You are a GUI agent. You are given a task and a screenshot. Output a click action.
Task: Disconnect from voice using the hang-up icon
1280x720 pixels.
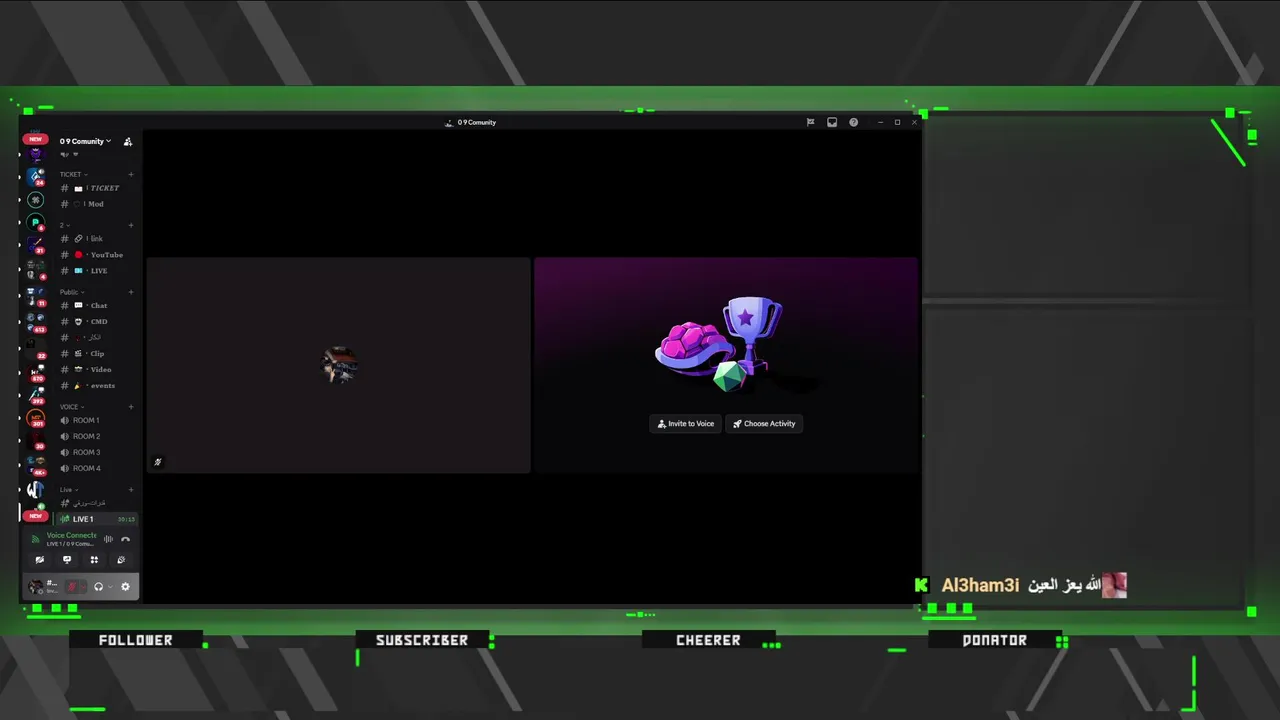point(125,539)
